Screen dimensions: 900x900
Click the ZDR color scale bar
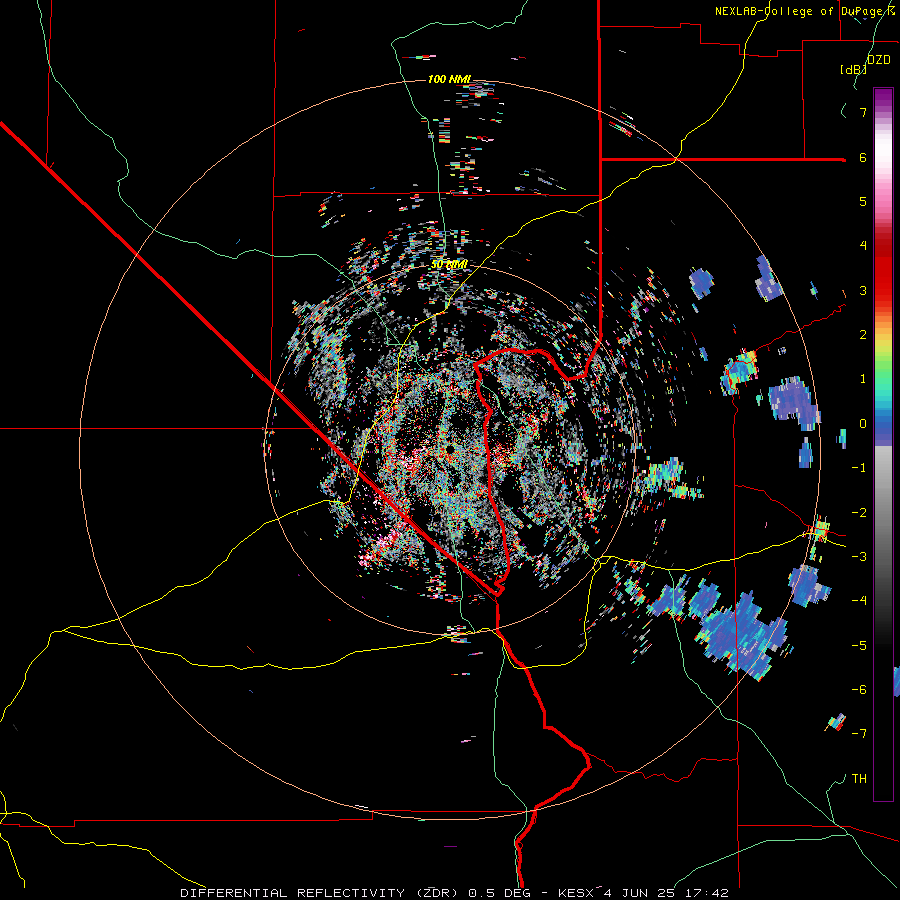click(883, 444)
